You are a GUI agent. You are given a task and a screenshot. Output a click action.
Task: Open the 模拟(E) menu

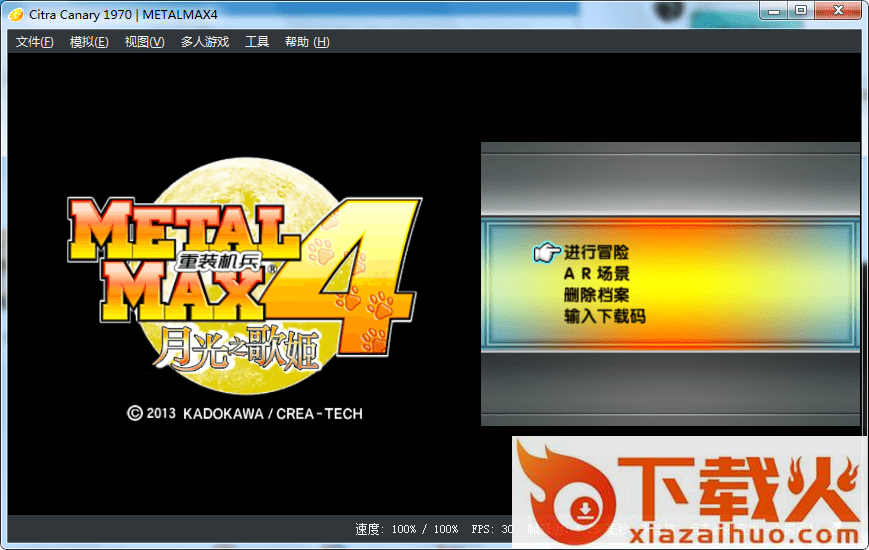89,42
